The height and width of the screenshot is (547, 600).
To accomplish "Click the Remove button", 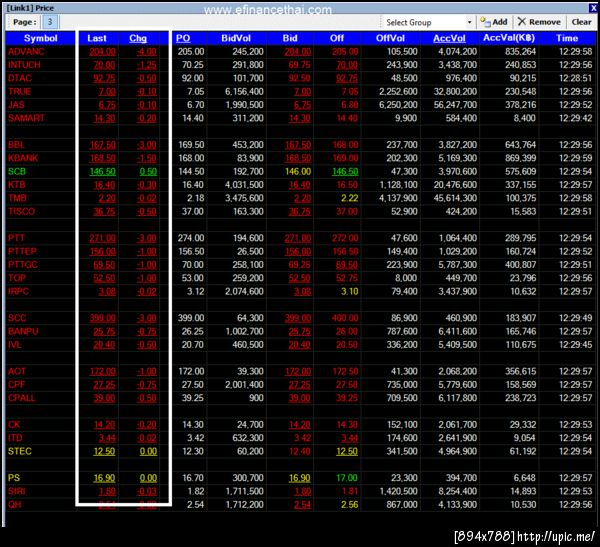I will click(539, 22).
